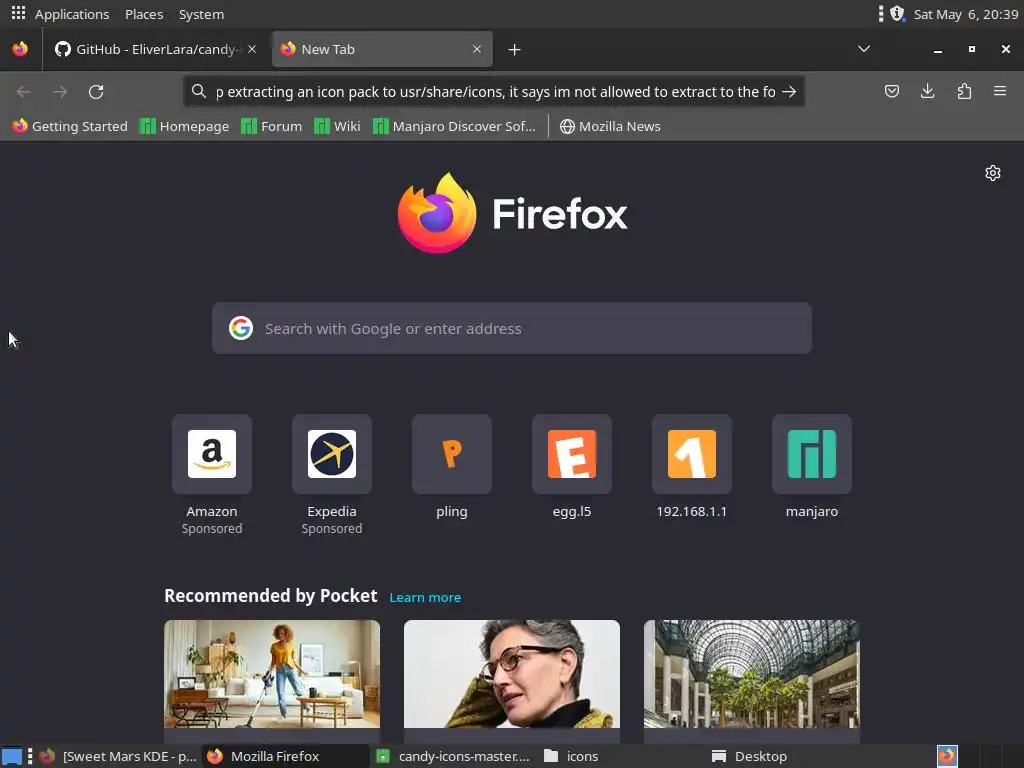Open the Mozilla News bookmark
Viewport: 1024px width, 768px height.
(610, 126)
